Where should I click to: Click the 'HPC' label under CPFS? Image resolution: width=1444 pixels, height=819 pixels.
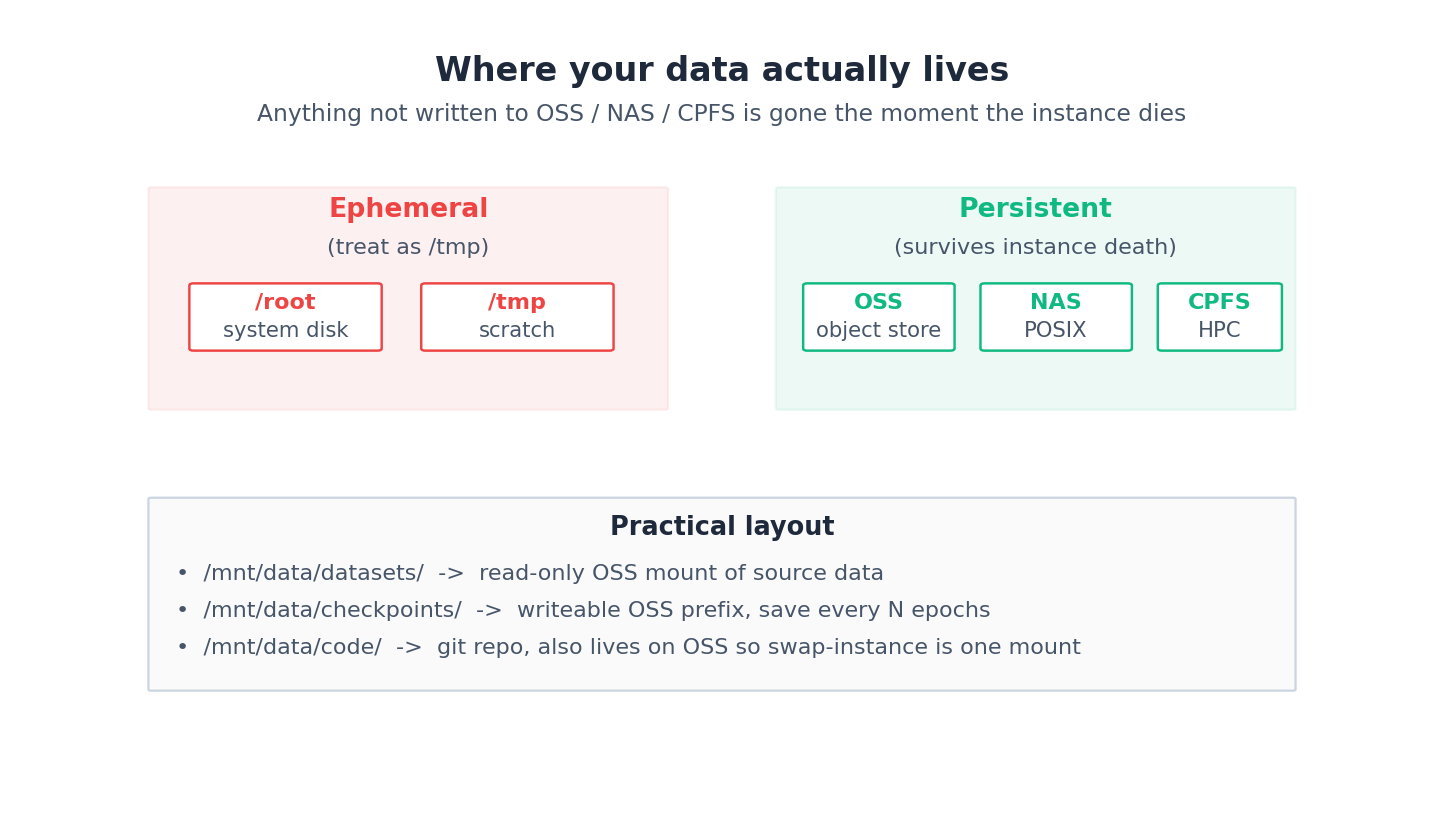pyautogui.click(x=1219, y=331)
